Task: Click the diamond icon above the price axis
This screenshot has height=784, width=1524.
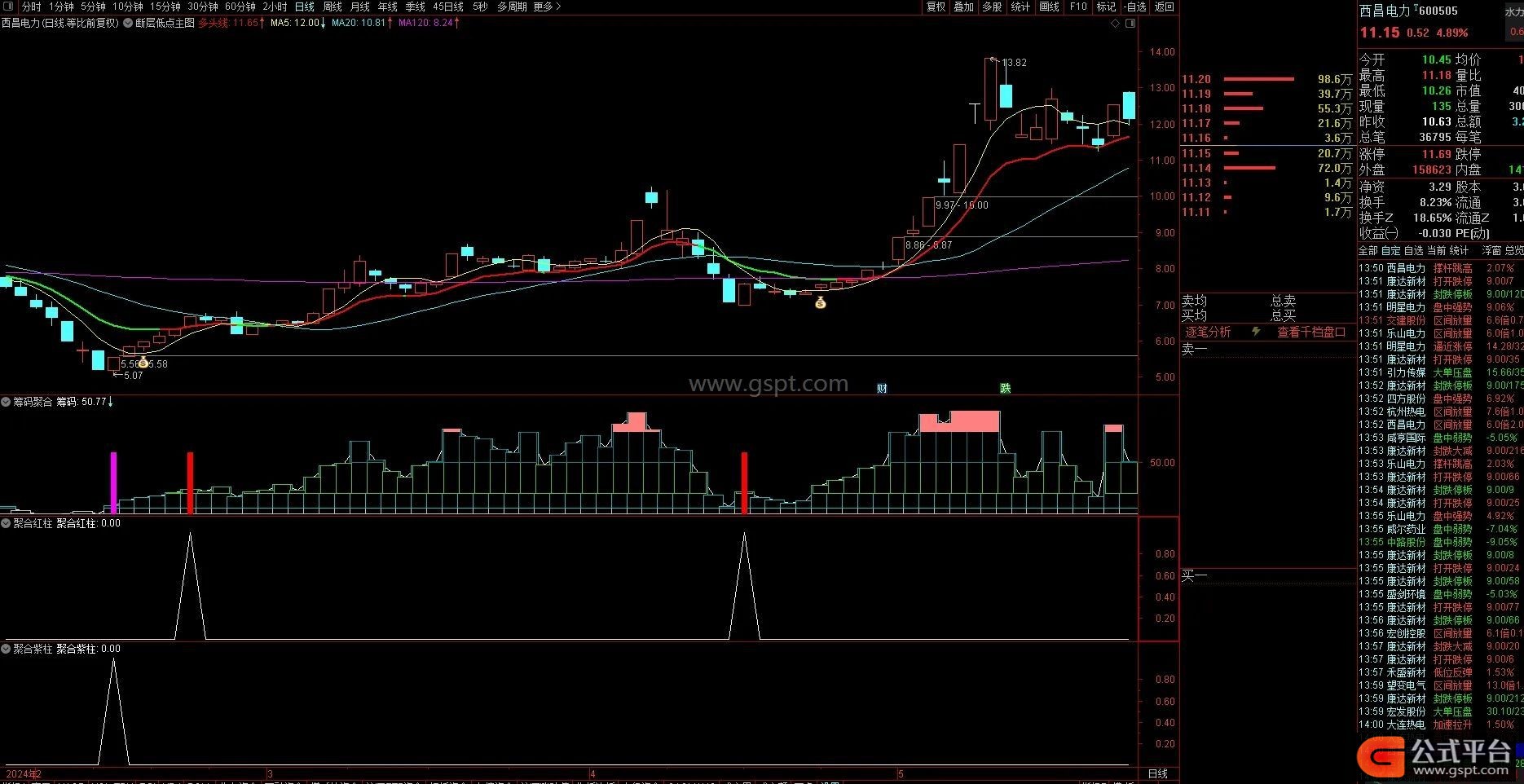Action: click(x=1116, y=24)
